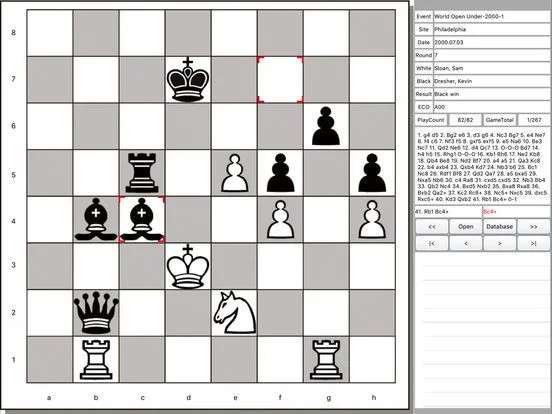
Task: Click the White player field 'Sloan, Sam'
Action: click(x=491, y=68)
